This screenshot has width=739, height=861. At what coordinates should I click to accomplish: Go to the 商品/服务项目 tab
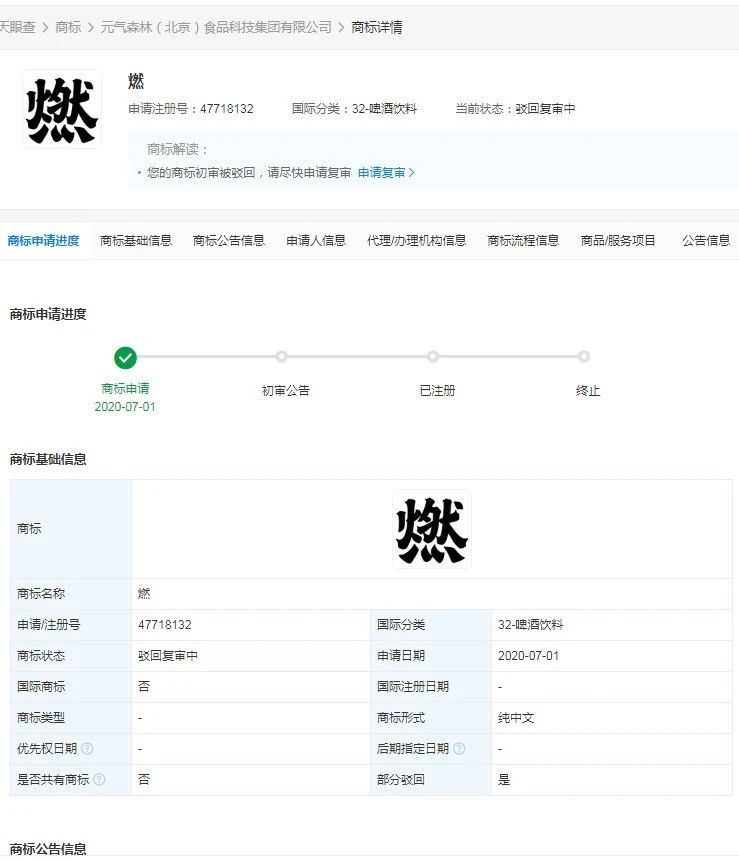click(618, 241)
